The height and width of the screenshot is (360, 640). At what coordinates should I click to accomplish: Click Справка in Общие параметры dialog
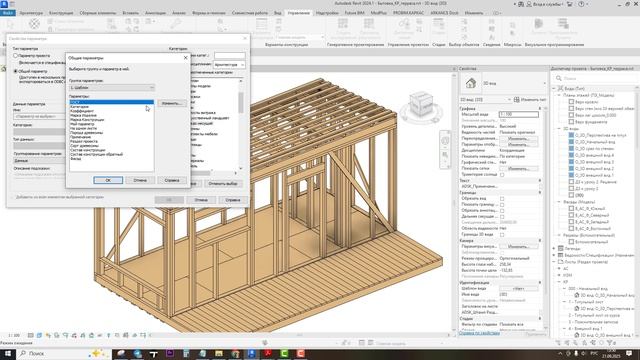pos(172,180)
